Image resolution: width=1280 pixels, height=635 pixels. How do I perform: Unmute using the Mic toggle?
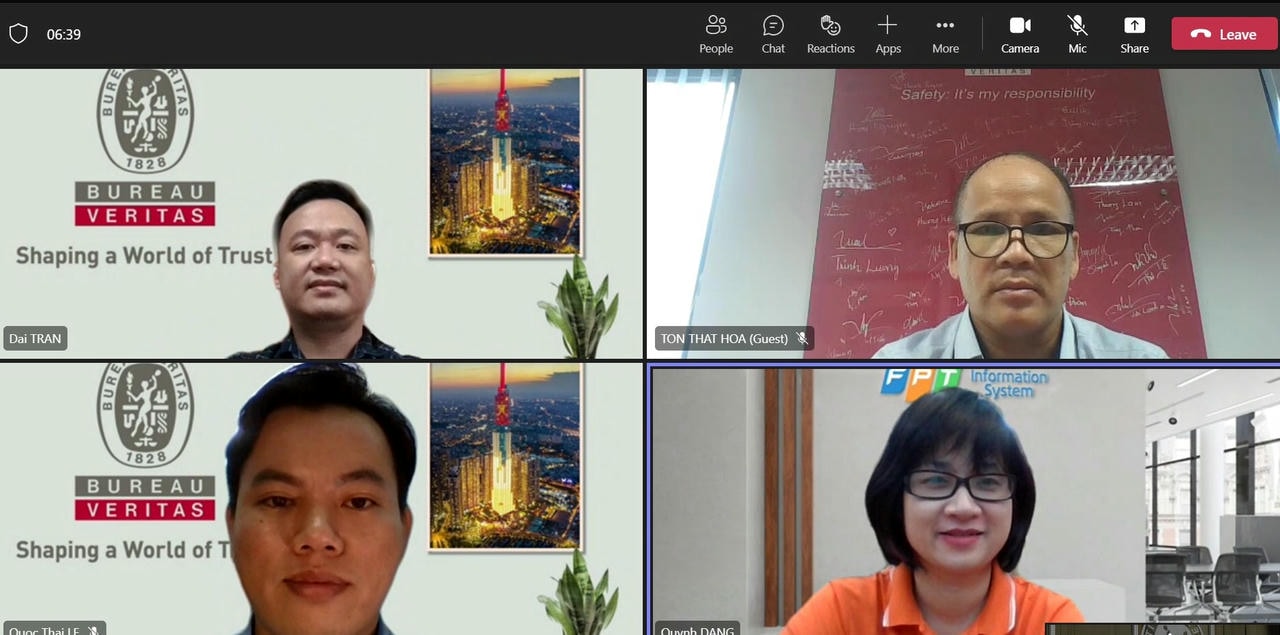(1077, 34)
